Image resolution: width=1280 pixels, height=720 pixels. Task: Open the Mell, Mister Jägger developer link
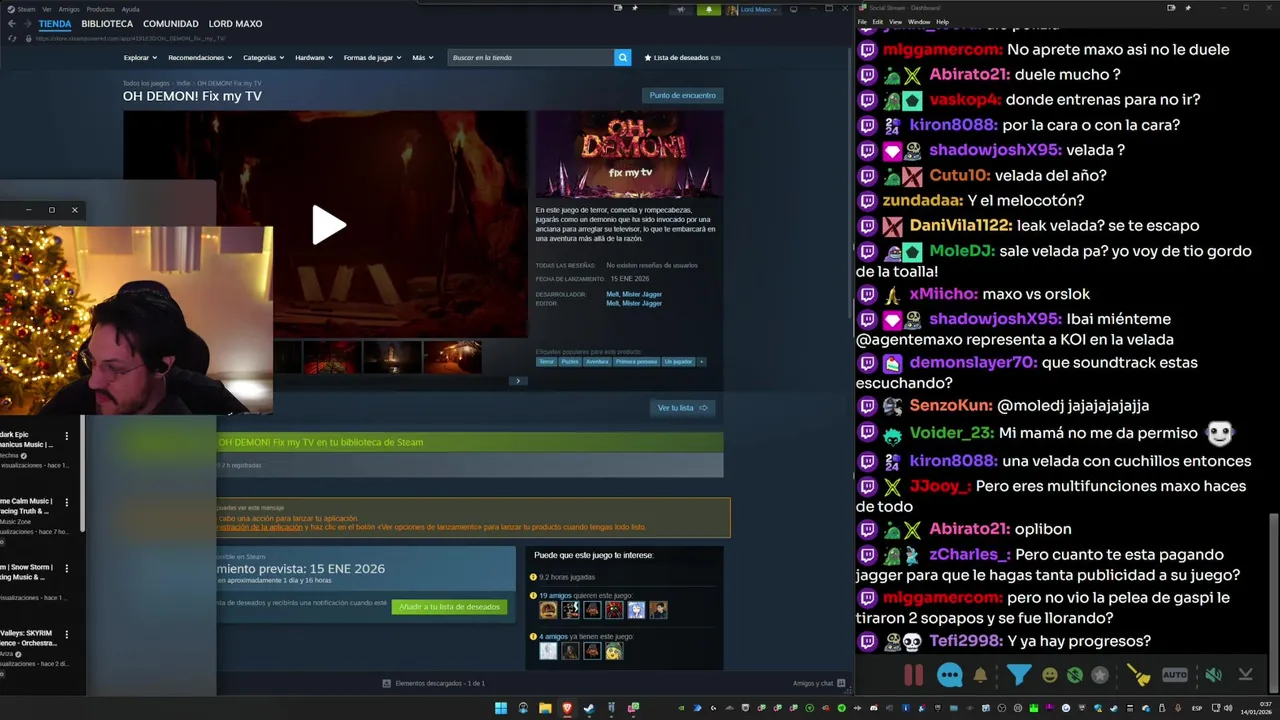(634, 294)
